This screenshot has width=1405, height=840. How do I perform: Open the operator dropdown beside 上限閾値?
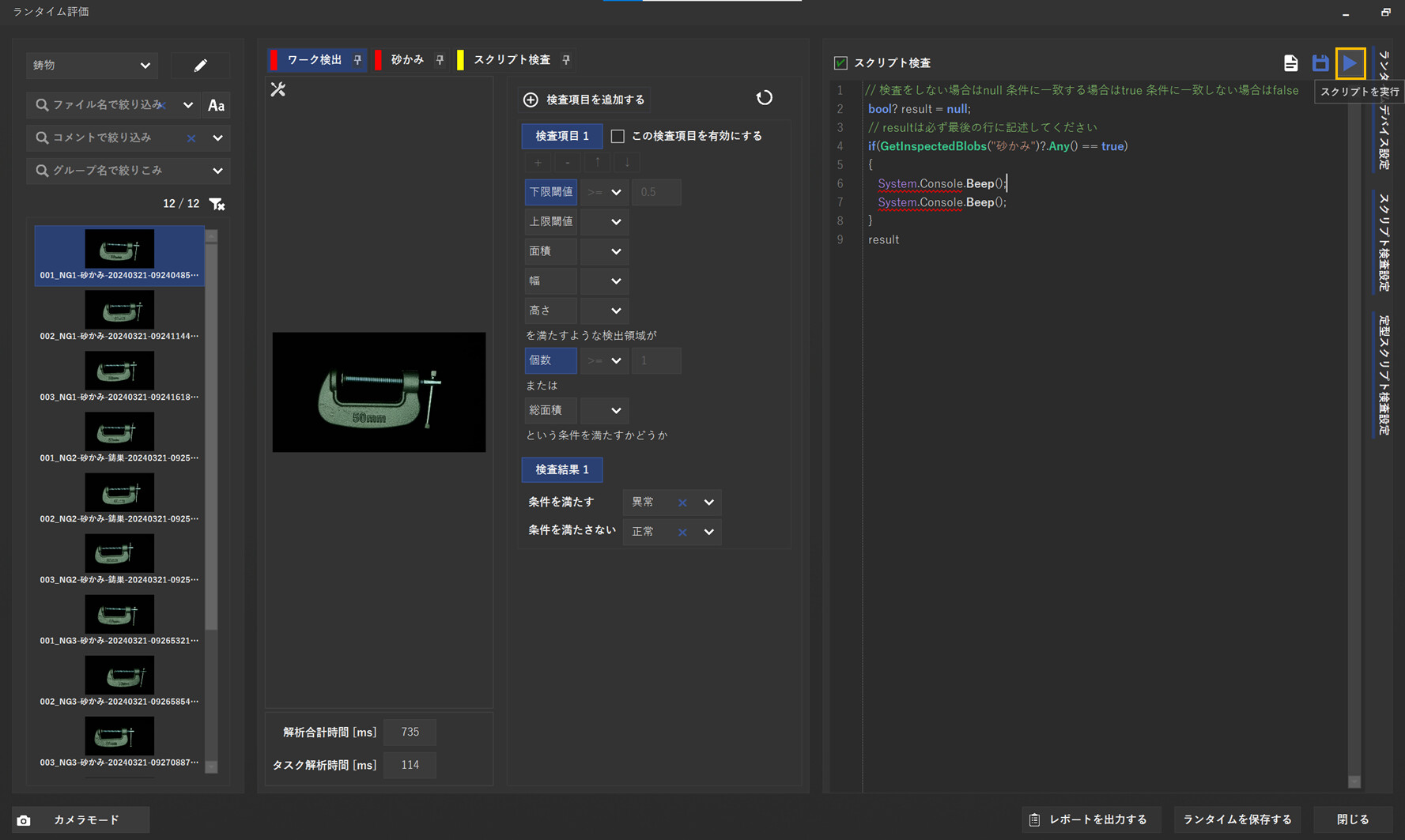[604, 222]
